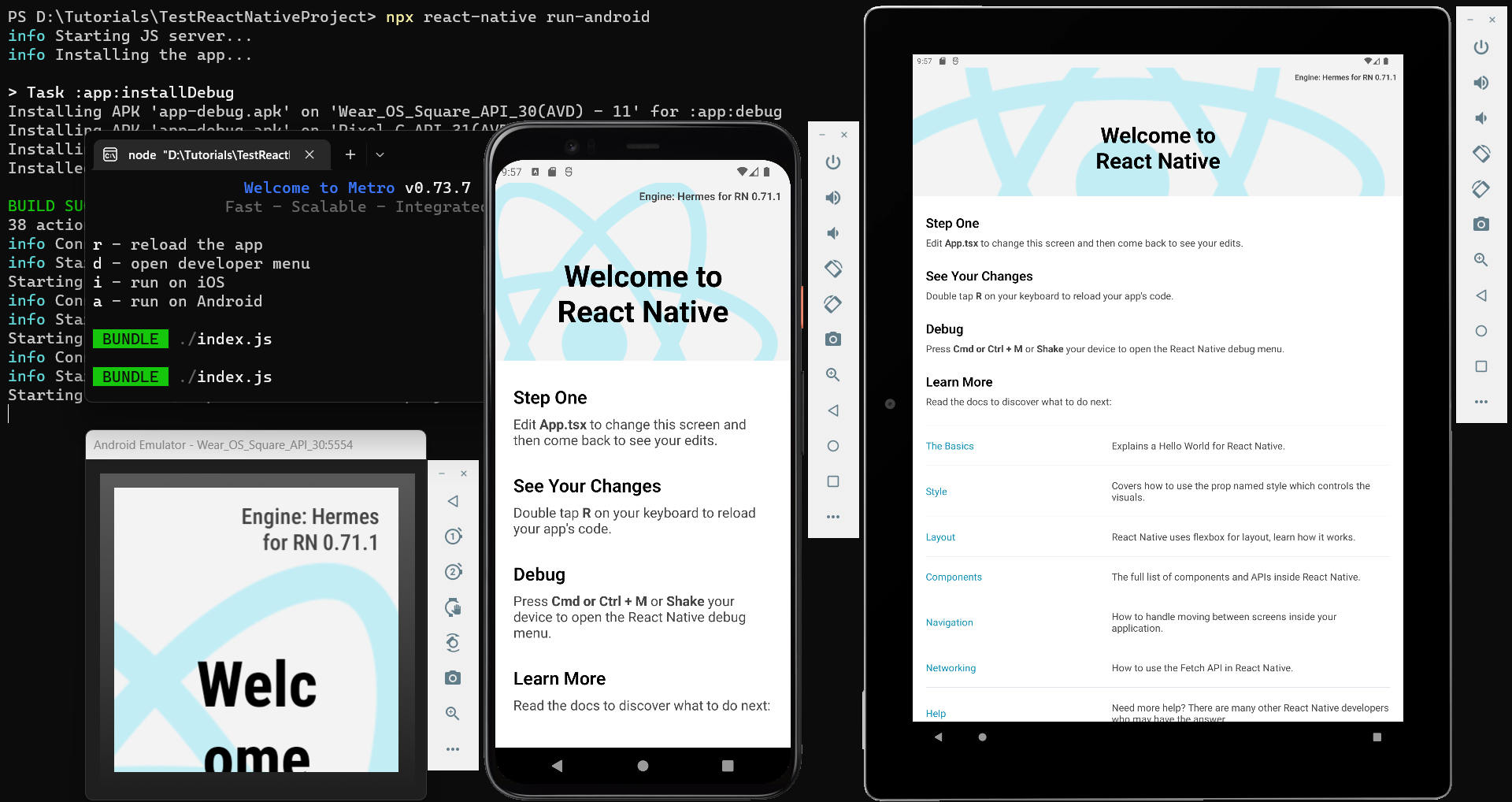Tap recents navigation button on tablet screen
This screenshot has height=802, width=1512.
tap(1377, 737)
